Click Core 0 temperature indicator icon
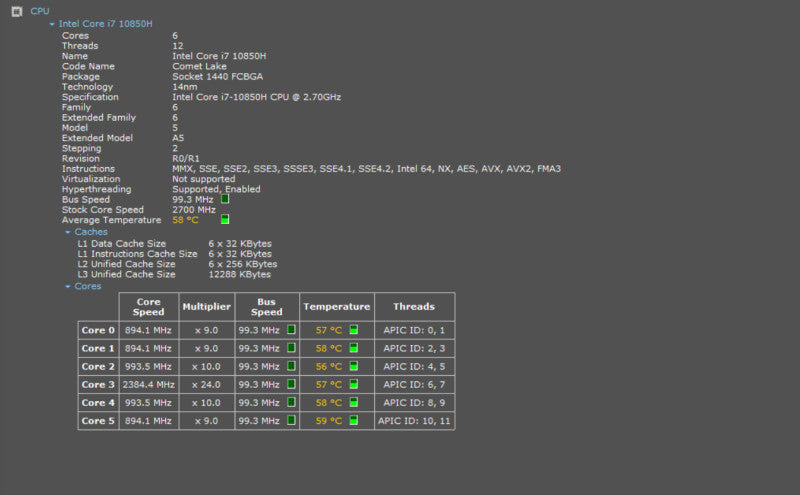800x495 pixels. pos(354,330)
